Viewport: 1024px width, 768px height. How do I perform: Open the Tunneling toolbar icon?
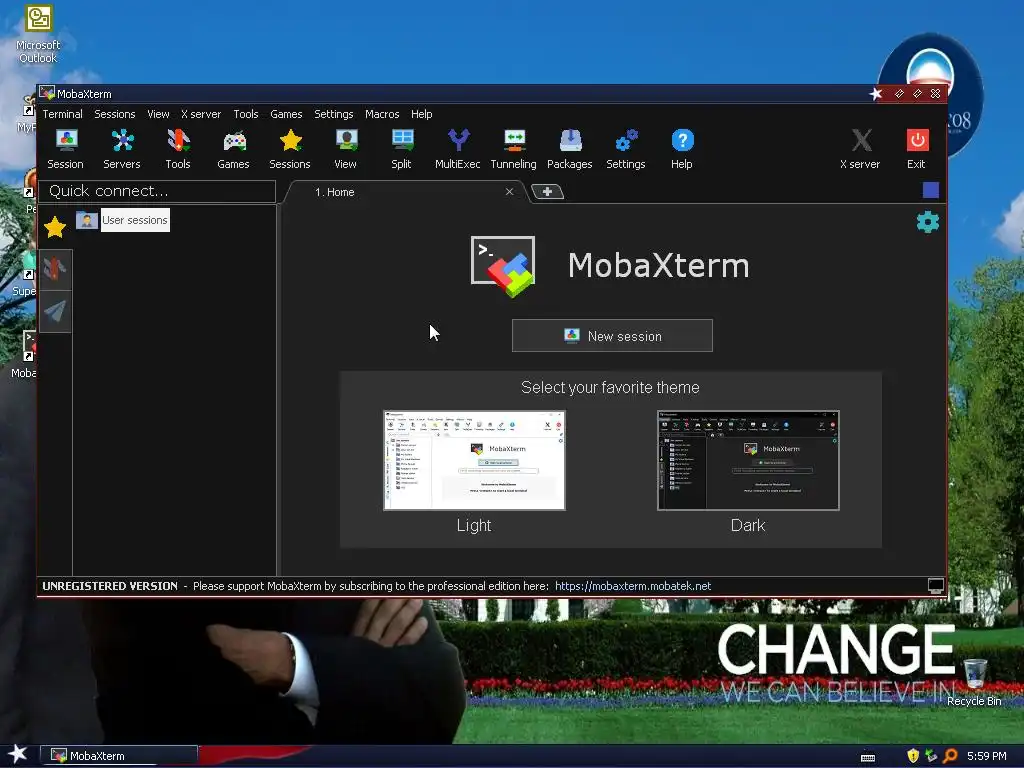click(x=514, y=149)
